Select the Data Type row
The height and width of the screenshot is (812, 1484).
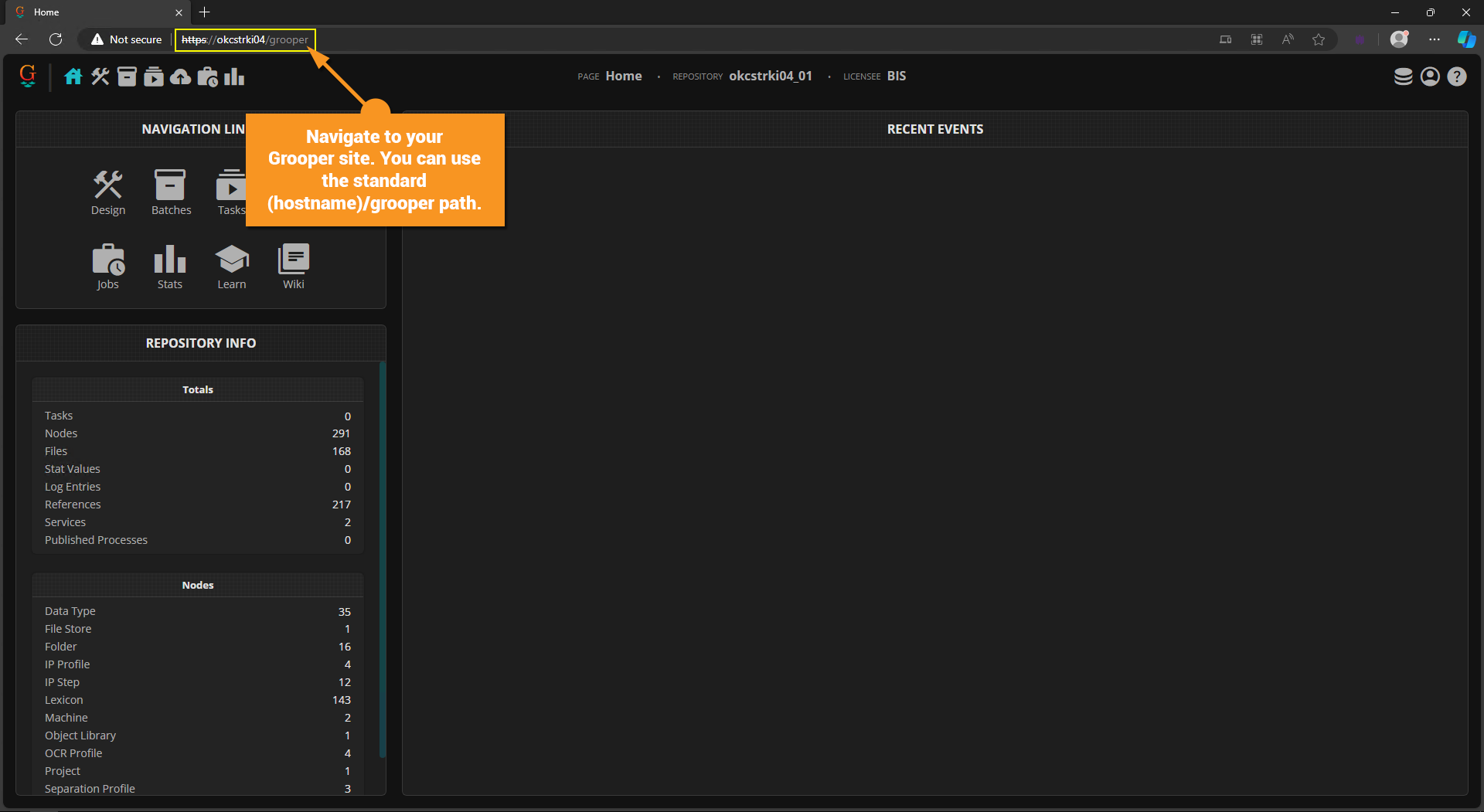pos(198,611)
